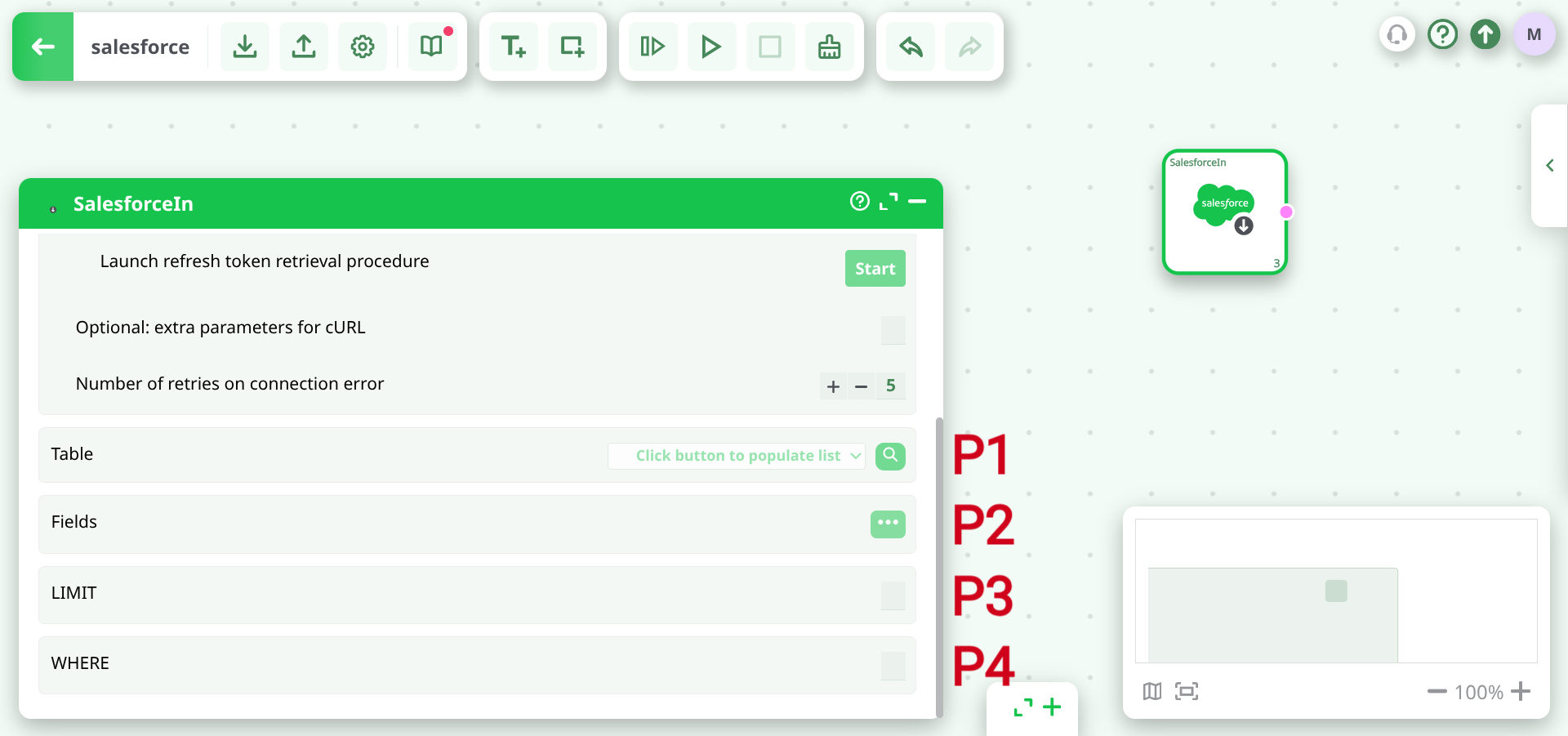The height and width of the screenshot is (736, 1568).
Task: Expand the right side panel chevron
Action: click(x=1550, y=165)
